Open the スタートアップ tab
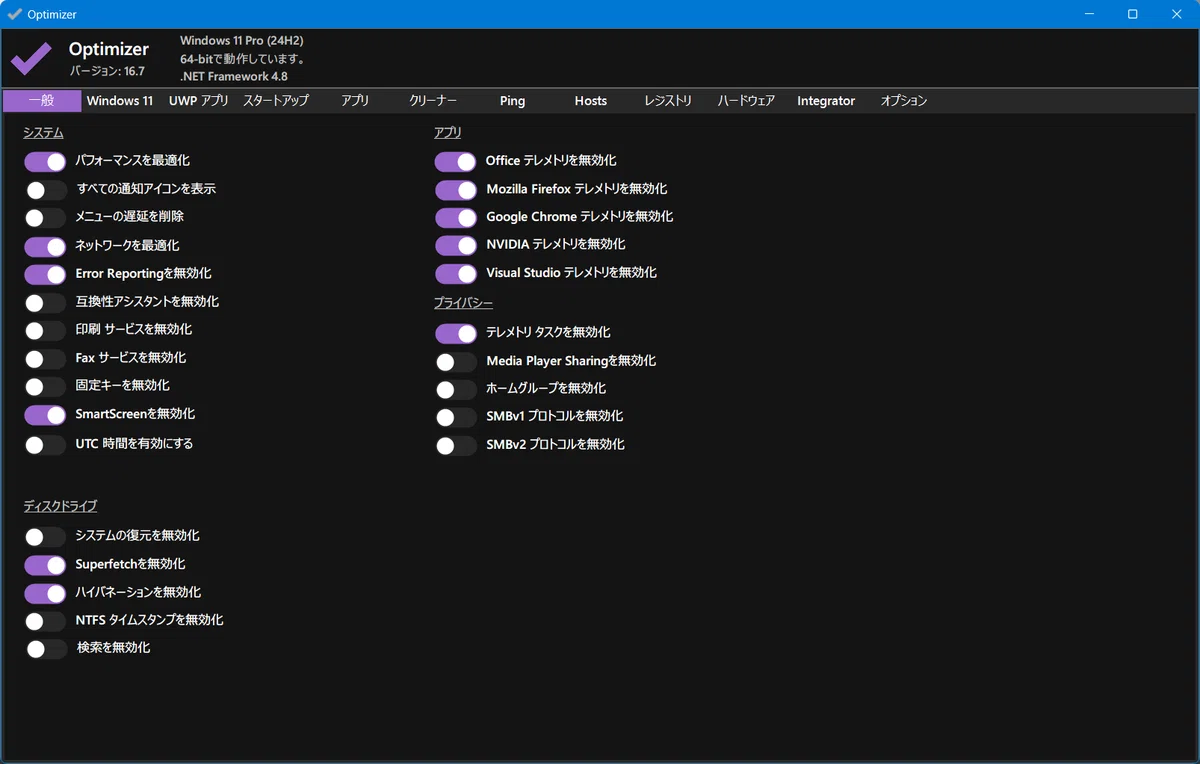Viewport: 1200px width, 764px height. (276, 101)
